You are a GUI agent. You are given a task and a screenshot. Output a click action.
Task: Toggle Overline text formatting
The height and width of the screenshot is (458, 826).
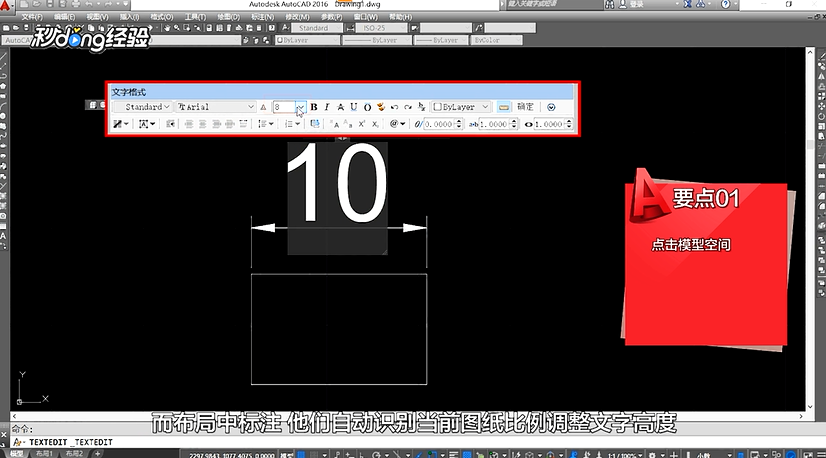[x=367, y=107]
